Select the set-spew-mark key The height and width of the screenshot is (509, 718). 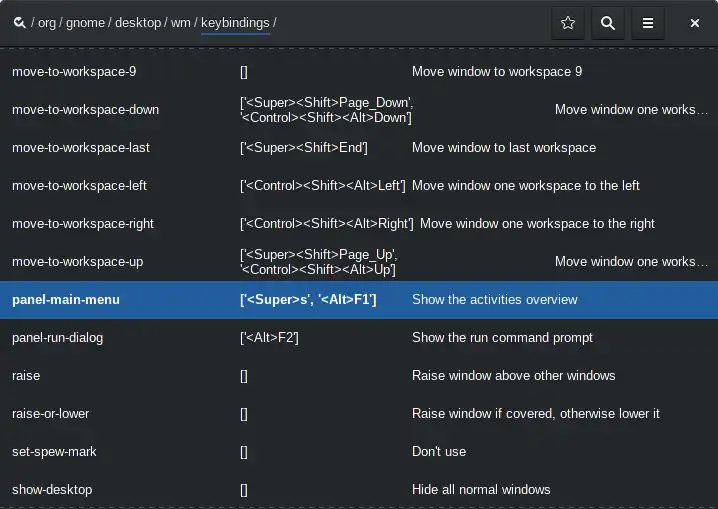pyautogui.click(x=359, y=452)
